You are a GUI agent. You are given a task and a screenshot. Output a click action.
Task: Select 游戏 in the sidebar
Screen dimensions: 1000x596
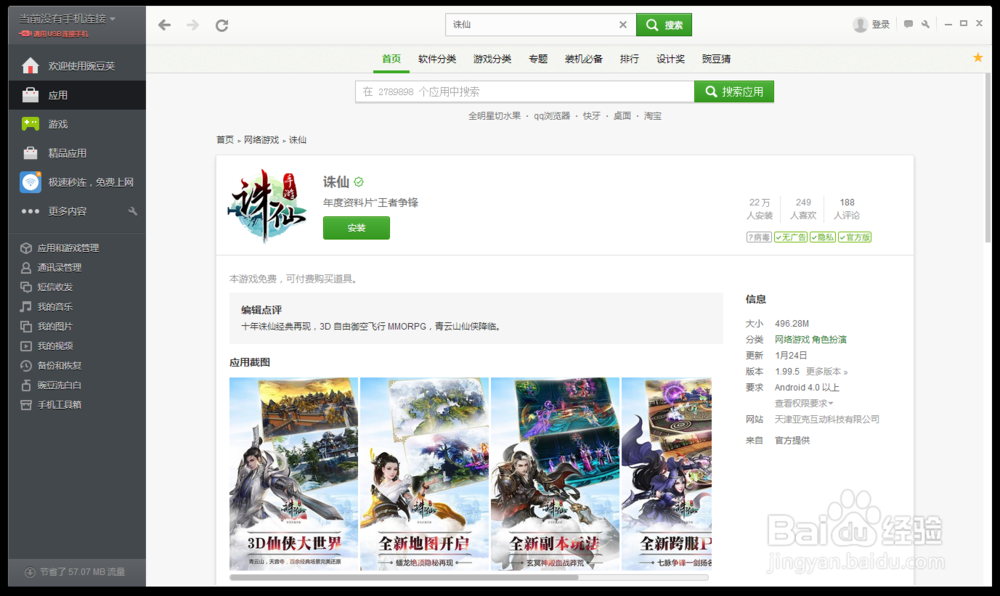pos(77,124)
